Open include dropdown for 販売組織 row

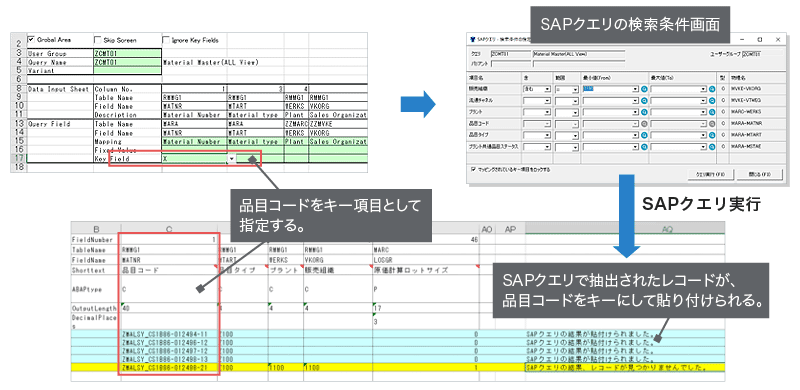(547, 89)
